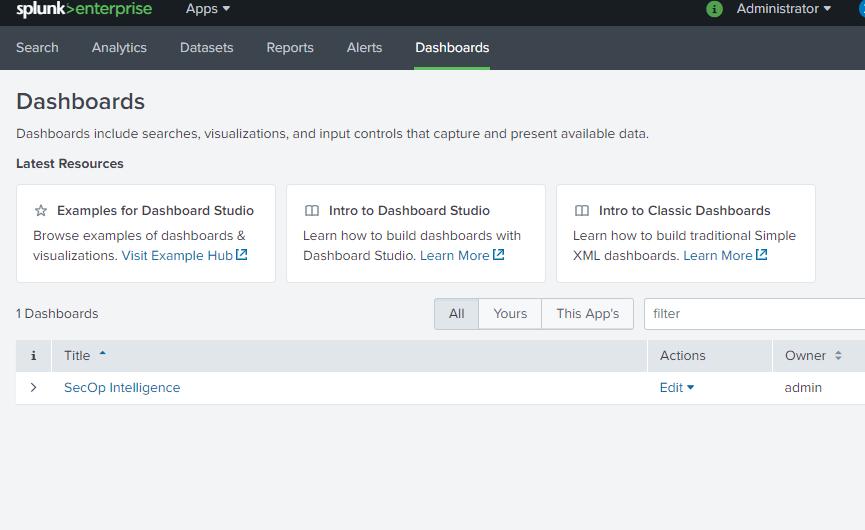Open the Apps dropdown menu
The width and height of the screenshot is (865, 530).
pyautogui.click(x=208, y=9)
